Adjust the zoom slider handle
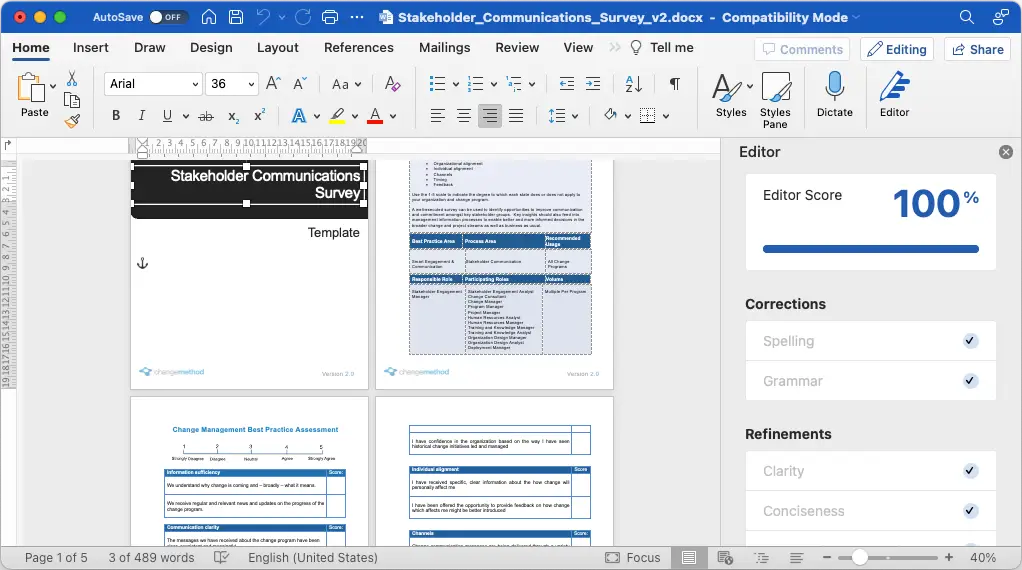Screen dimensions: 1022x570 860,558
